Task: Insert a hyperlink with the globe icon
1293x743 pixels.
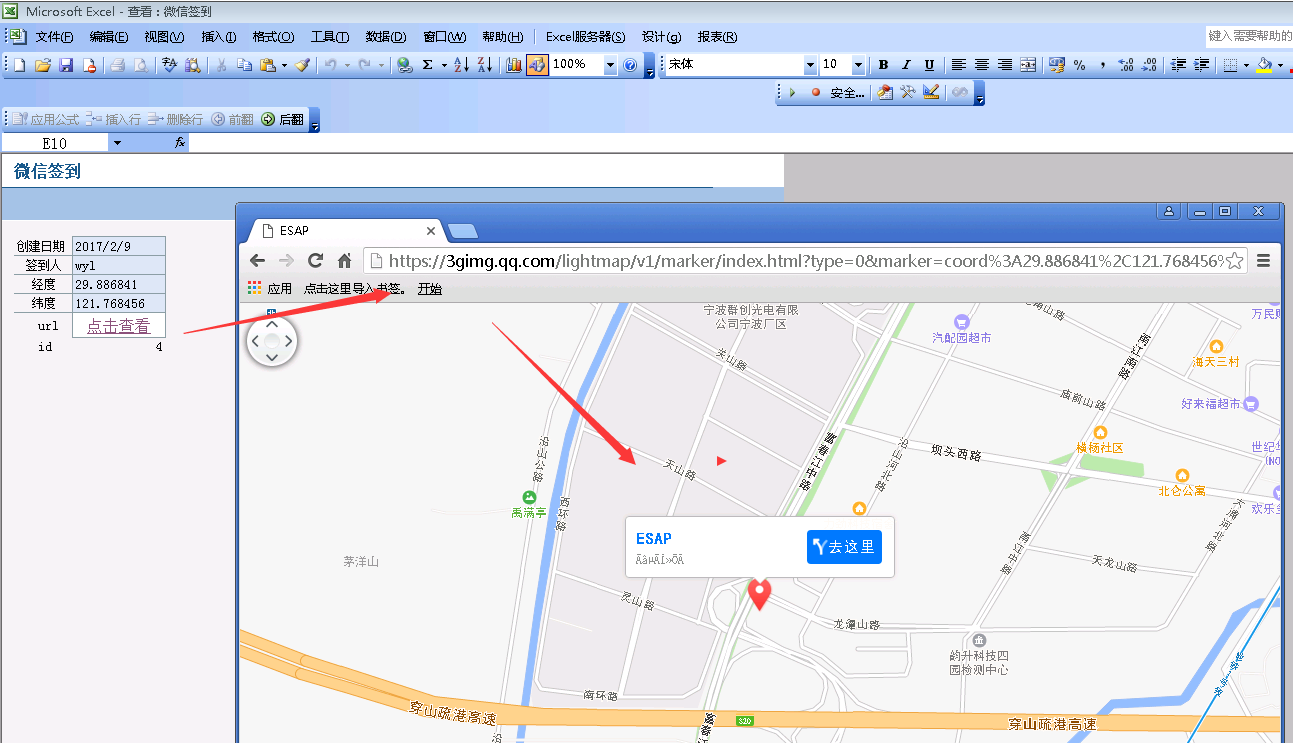Action: (x=404, y=65)
